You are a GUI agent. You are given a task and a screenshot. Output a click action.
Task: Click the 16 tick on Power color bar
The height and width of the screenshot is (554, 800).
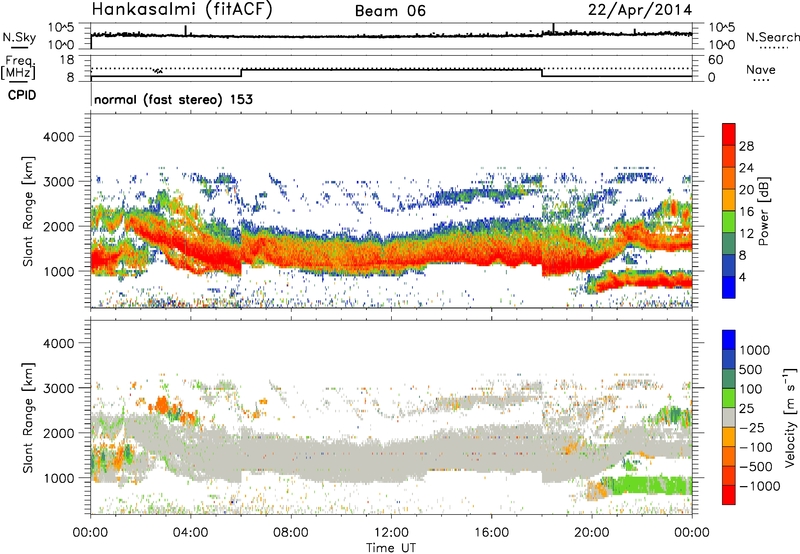(746, 212)
